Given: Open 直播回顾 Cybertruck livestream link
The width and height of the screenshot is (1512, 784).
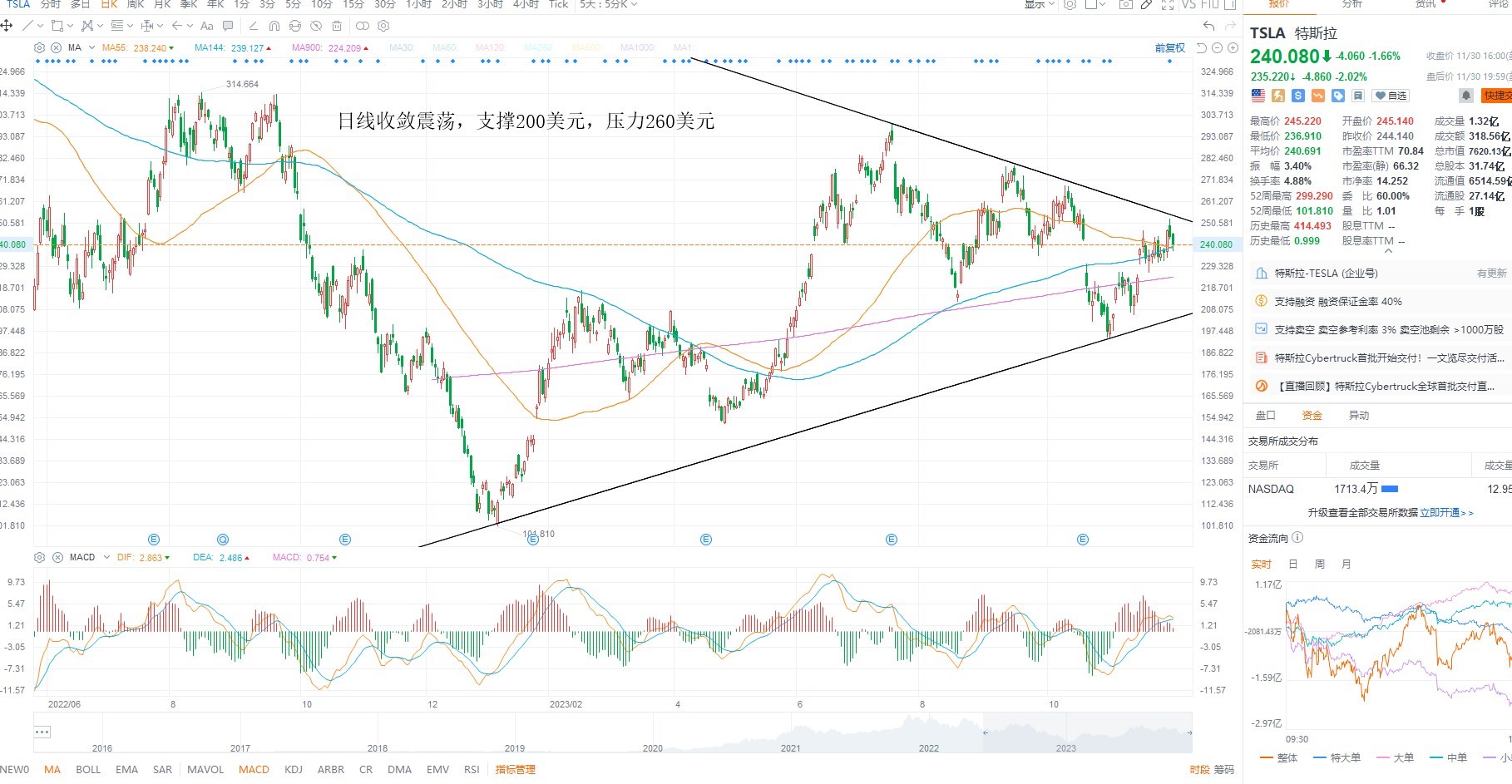Looking at the screenshot, I should tap(1379, 386).
